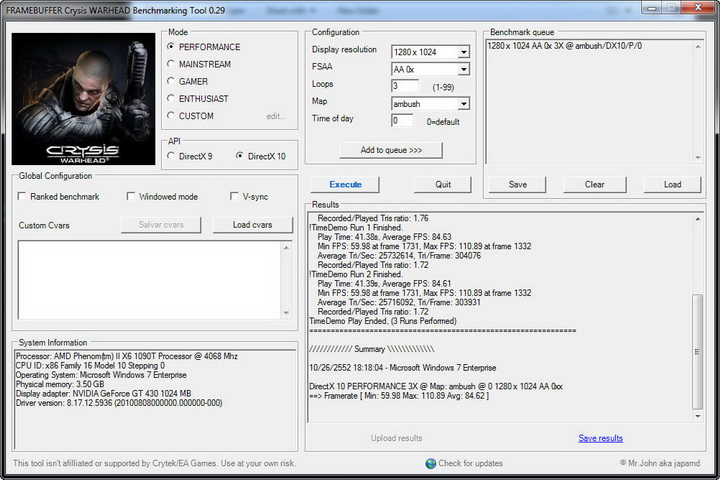Open the FSAA dropdown
Screen dimensions: 720x480
tap(463, 69)
